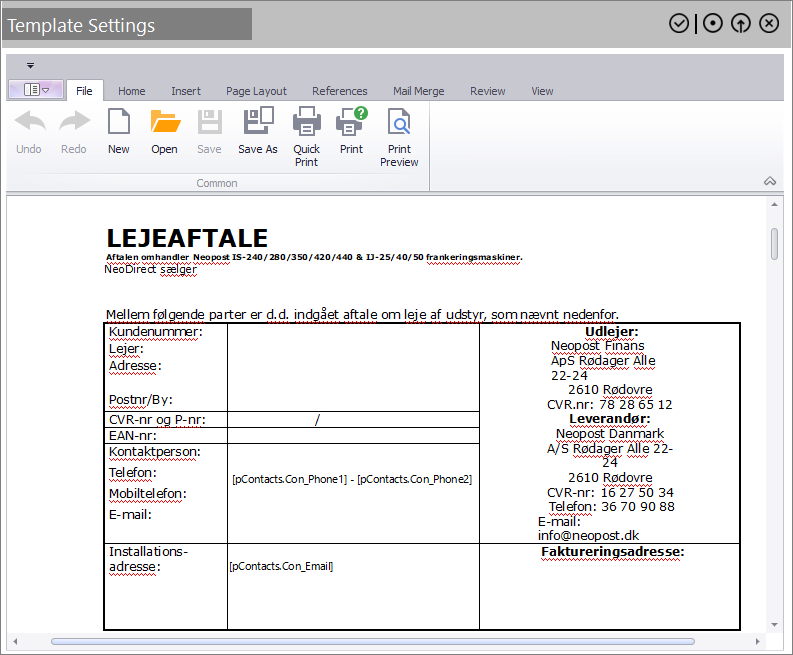
Task: Click the circle-dot icon in title bar
Action: pos(713,23)
